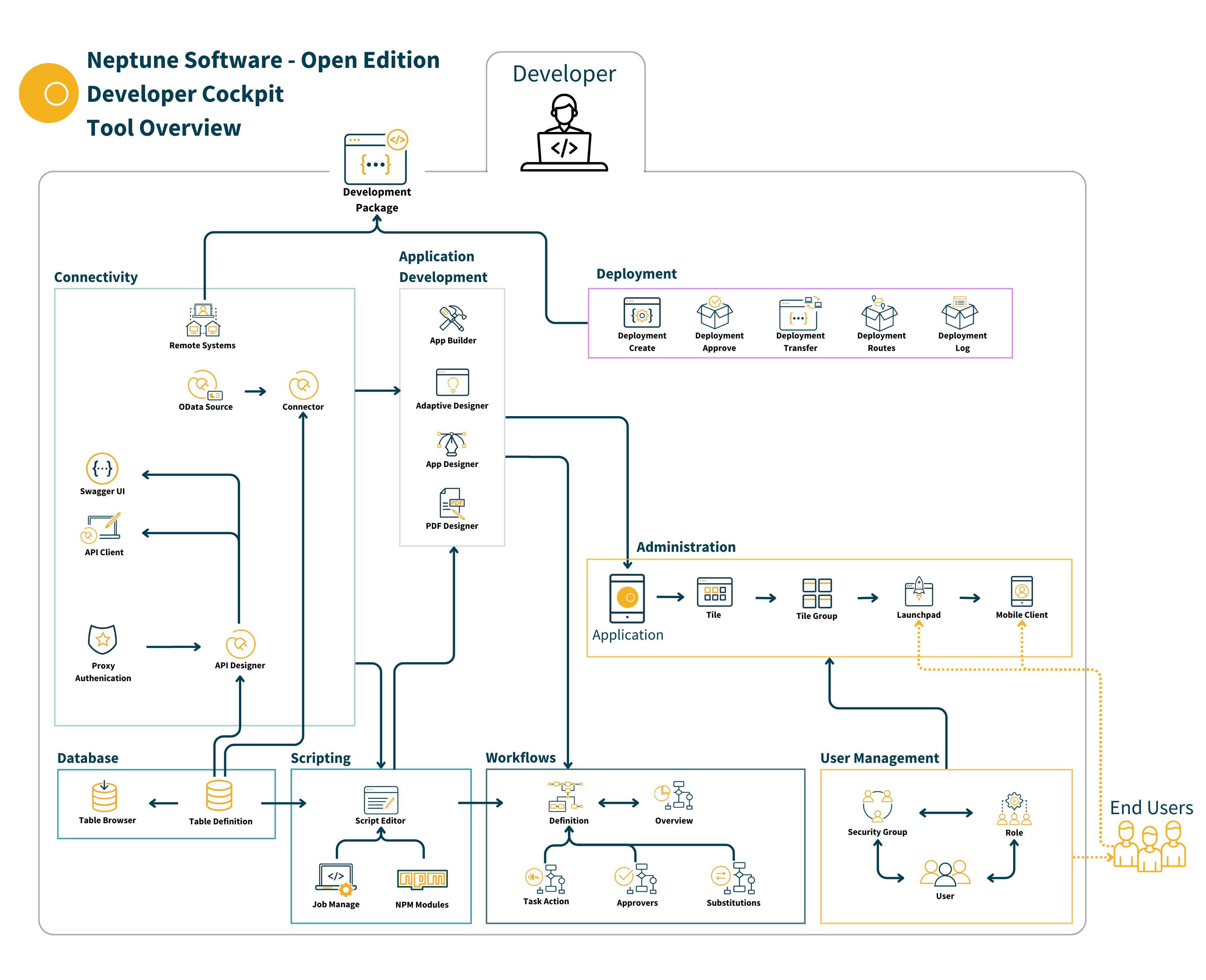Click the End Users group icon
1206x980 pixels.
(x=1149, y=846)
